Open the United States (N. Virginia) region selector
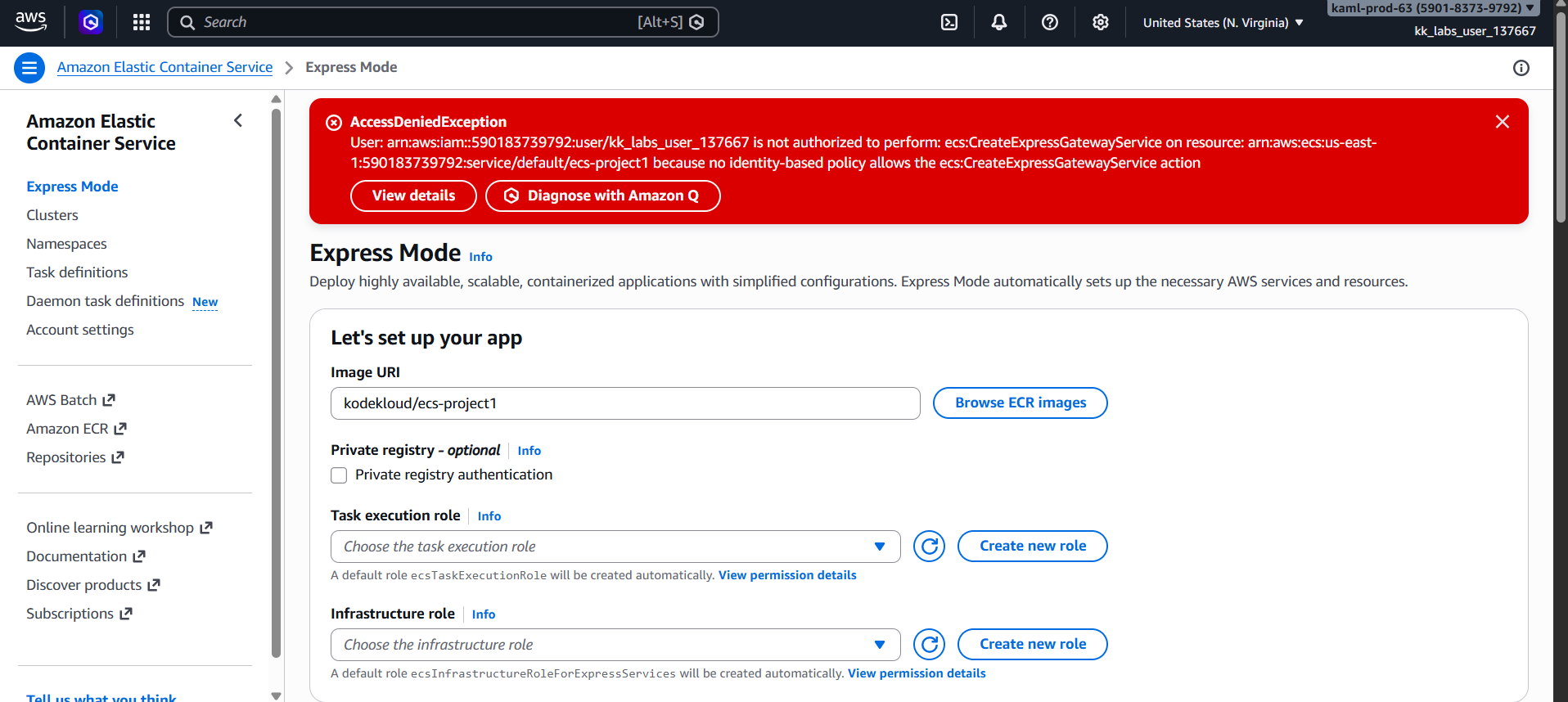The height and width of the screenshot is (702, 1568). click(x=1223, y=23)
